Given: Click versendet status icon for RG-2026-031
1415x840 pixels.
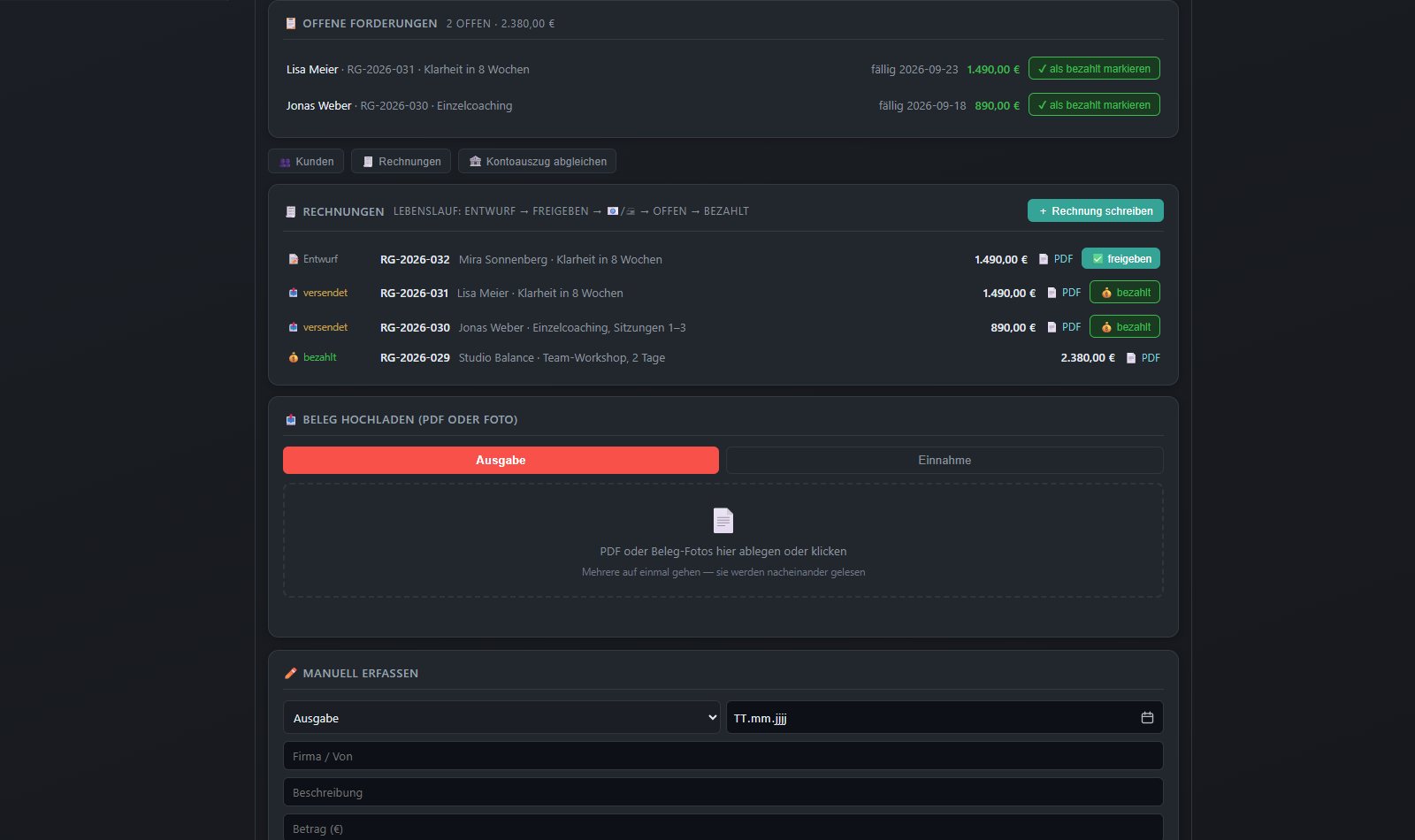Looking at the screenshot, I should pos(294,293).
